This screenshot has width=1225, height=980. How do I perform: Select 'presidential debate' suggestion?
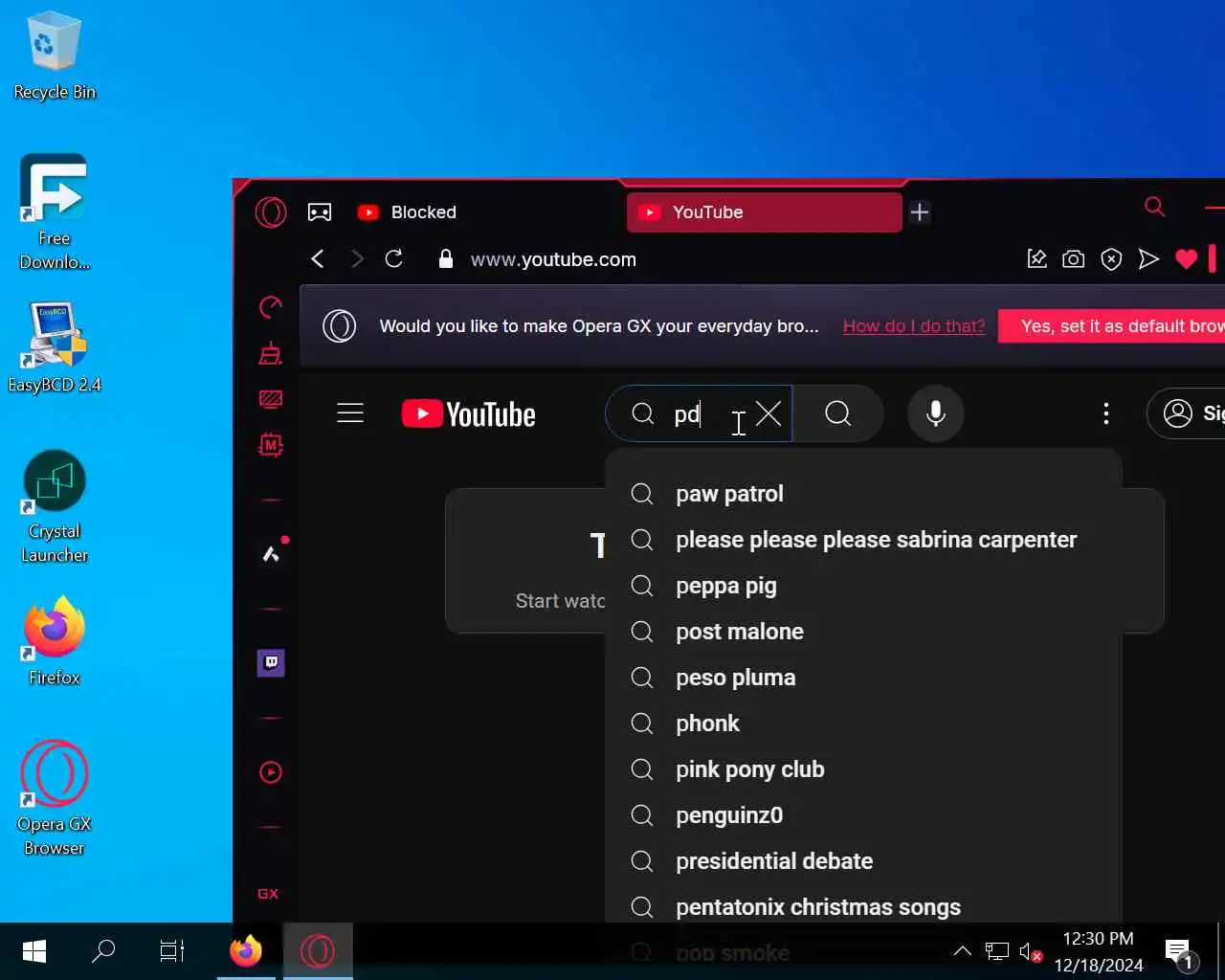point(863,861)
